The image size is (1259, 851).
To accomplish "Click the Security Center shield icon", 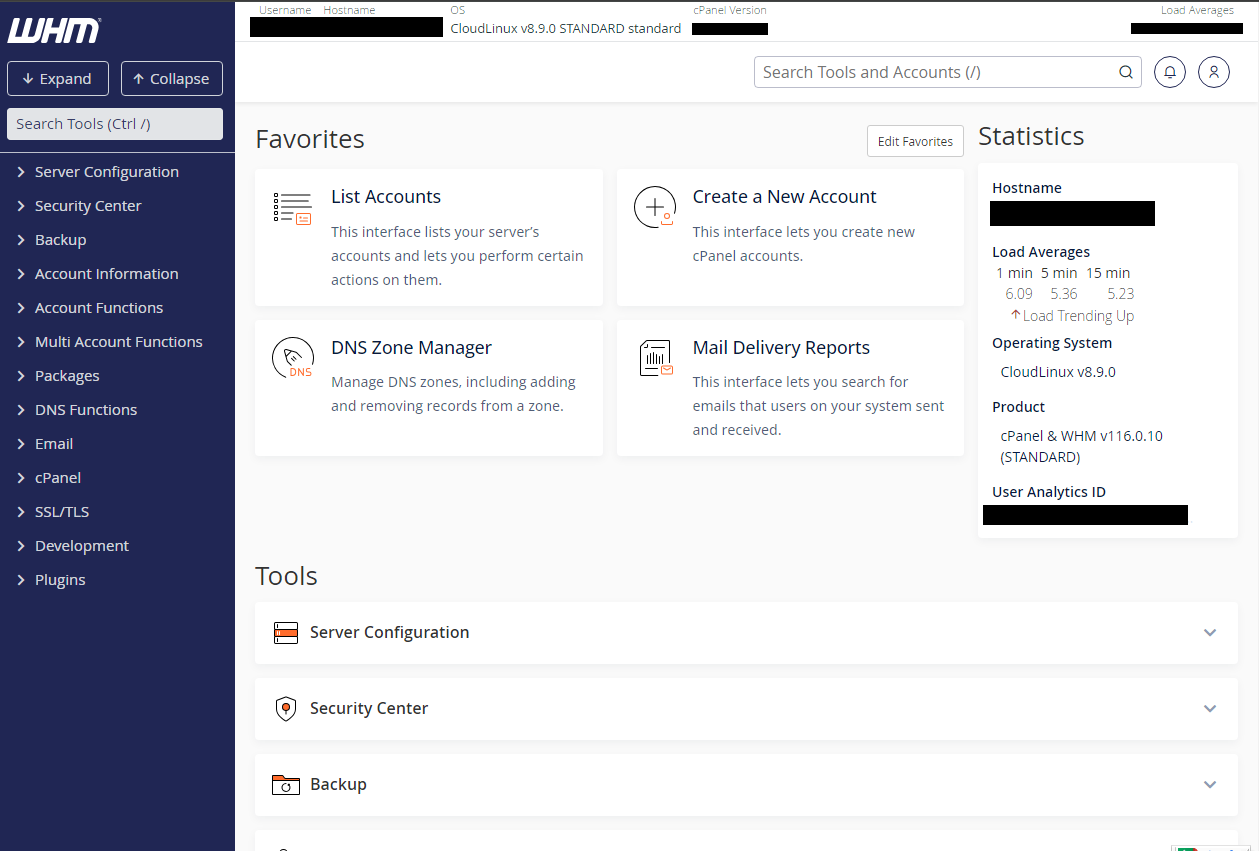I will (286, 709).
